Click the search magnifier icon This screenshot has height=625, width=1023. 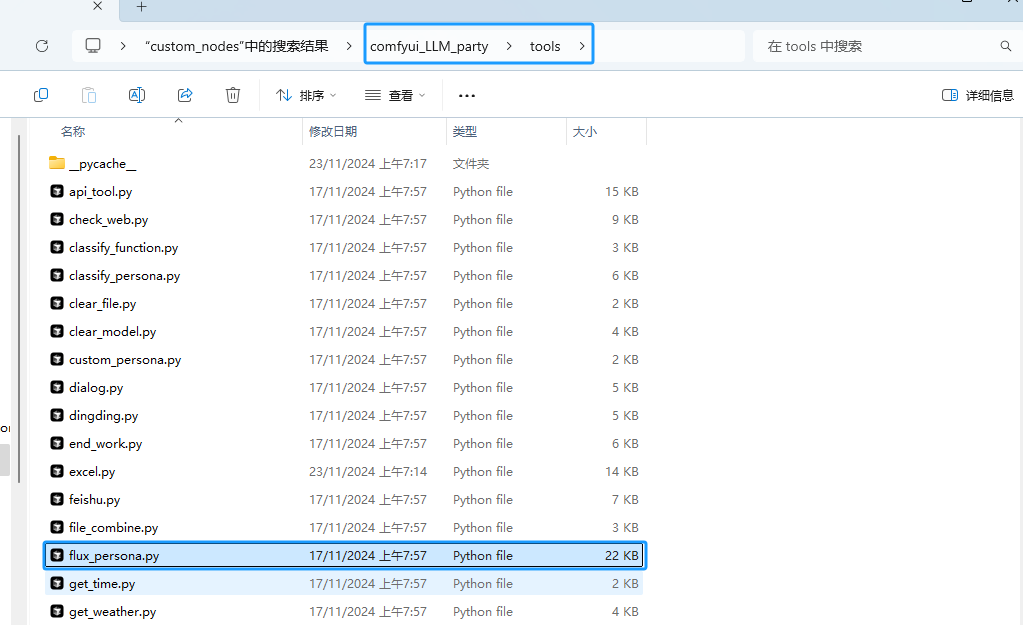pos(1005,46)
